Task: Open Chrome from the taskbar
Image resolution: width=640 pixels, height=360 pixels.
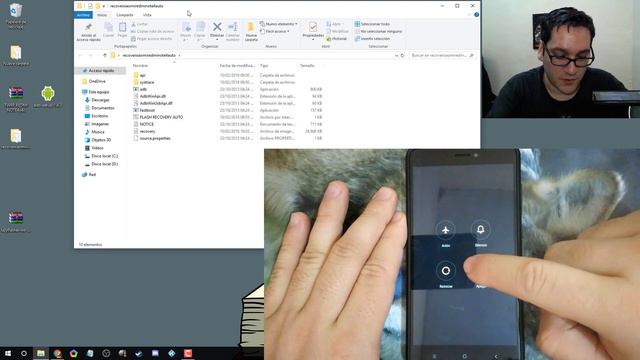Action: 57,353
